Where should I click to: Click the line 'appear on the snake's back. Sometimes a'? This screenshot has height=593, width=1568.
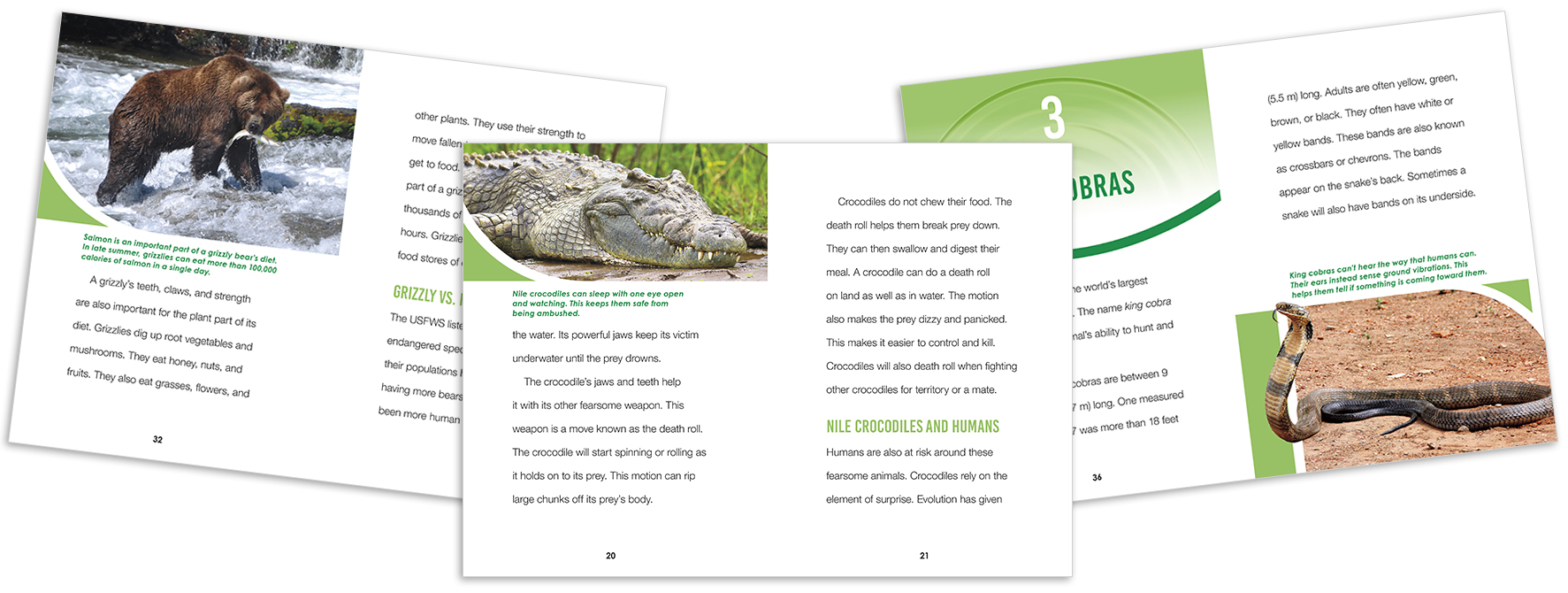coord(1372,181)
